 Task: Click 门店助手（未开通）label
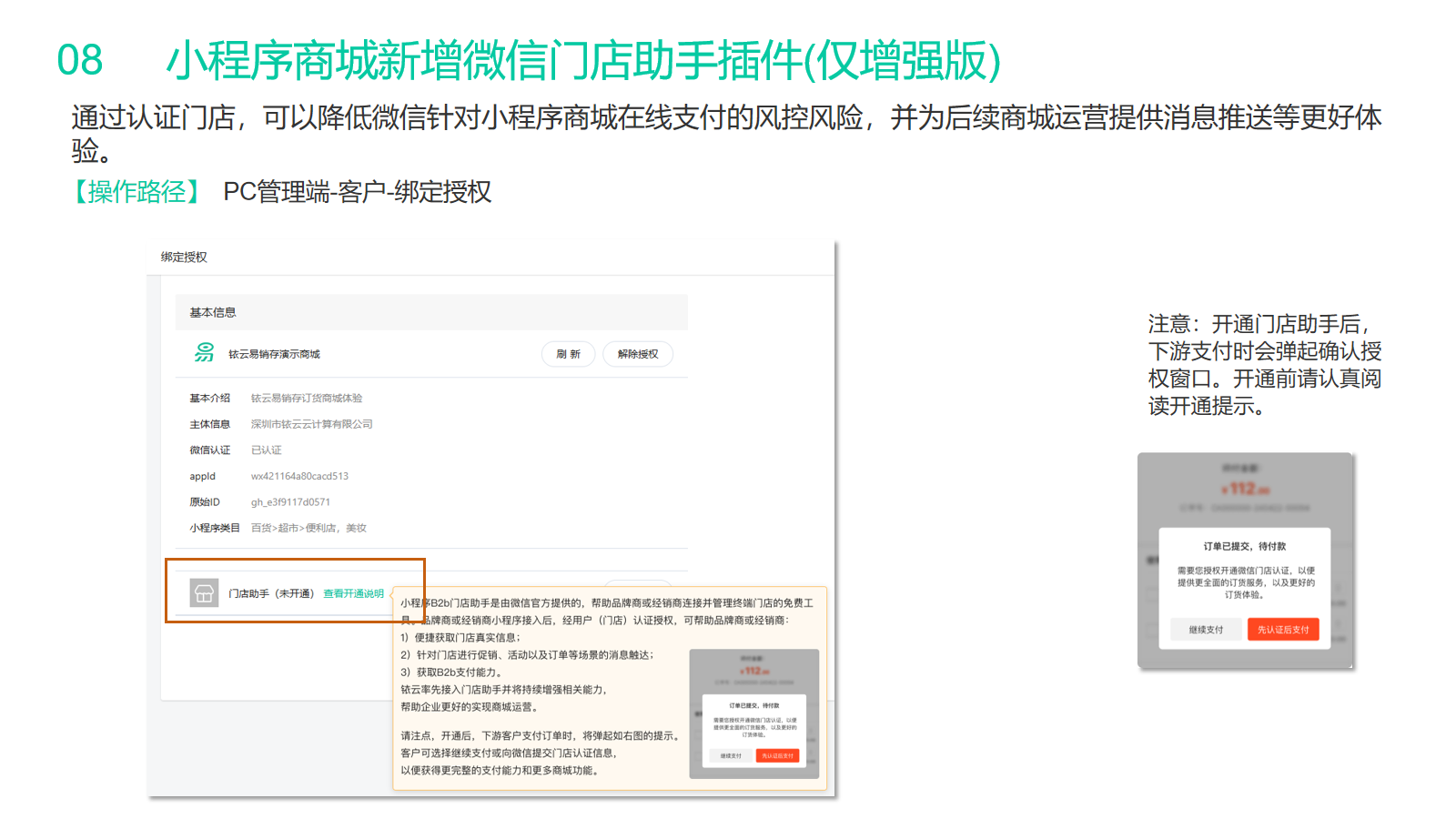pyautogui.click(x=271, y=593)
